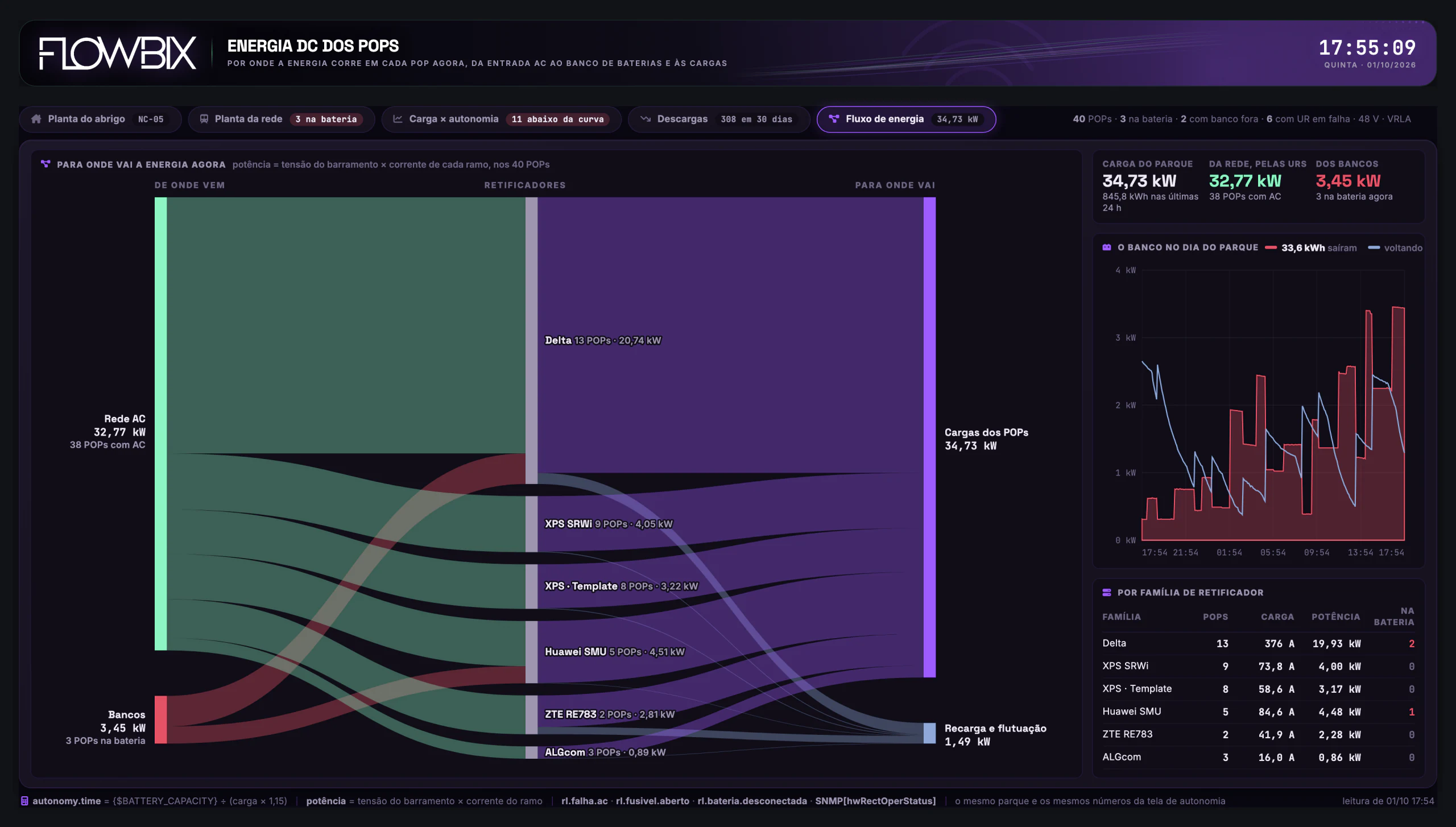Click the CARGA DO PARQUE 34,73 kW value
This screenshot has width=1456, height=827.
(1139, 181)
